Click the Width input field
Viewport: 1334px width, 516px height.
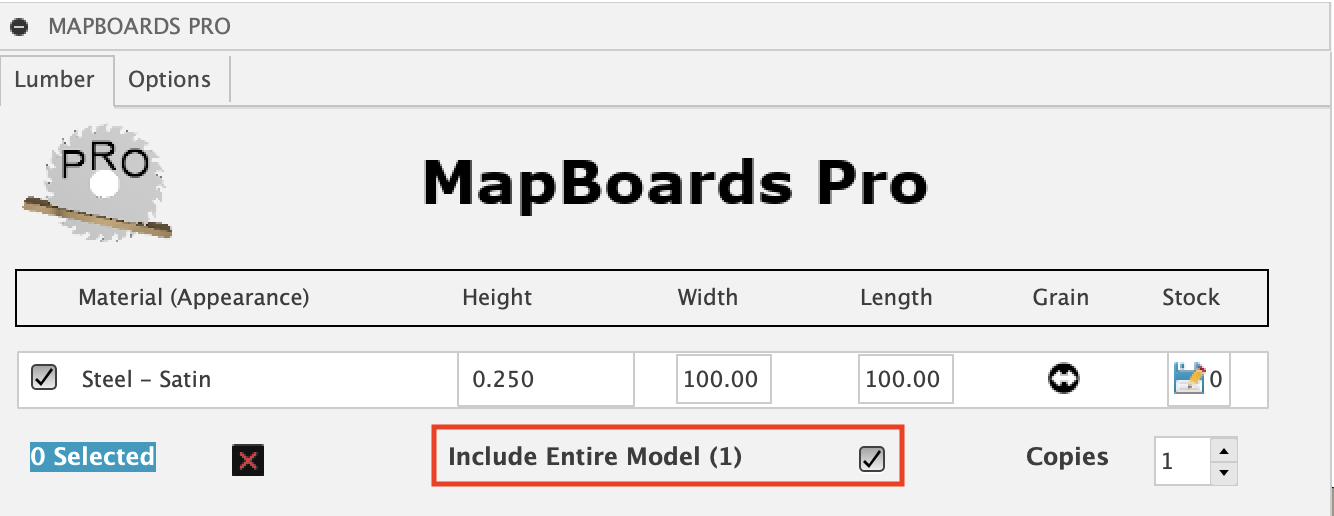pyautogui.click(x=723, y=379)
